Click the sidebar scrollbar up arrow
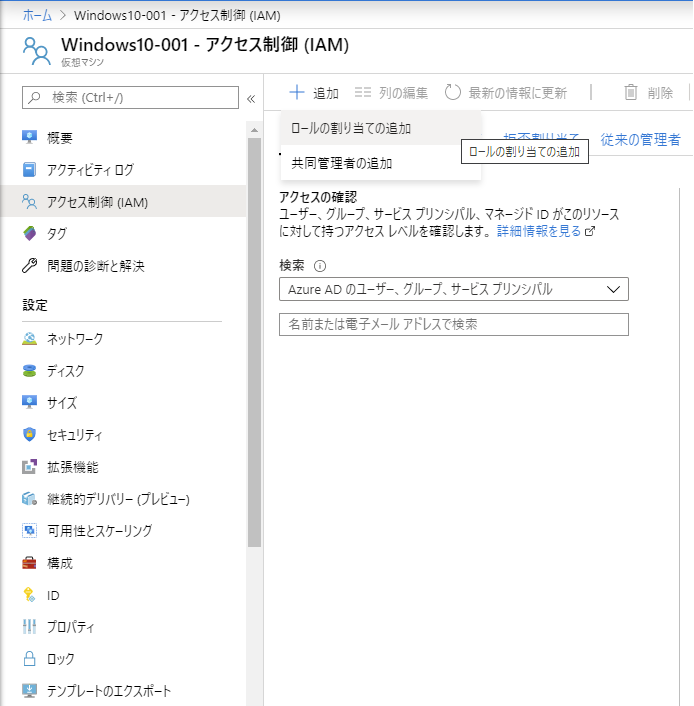This screenshot has height=706, width=694. [254, 130]
